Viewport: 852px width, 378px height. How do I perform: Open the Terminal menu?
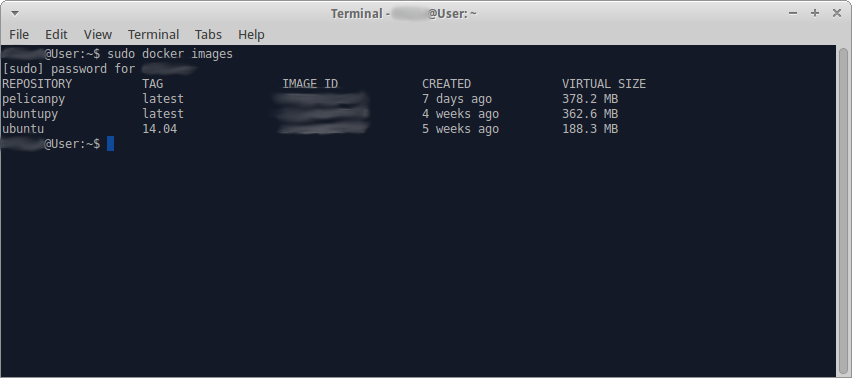click(x=153, y=35)
